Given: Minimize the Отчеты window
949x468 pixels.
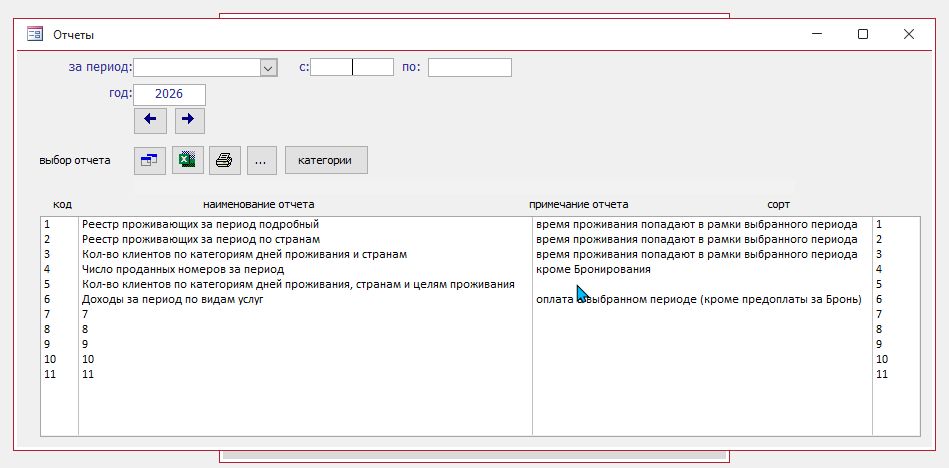Looking at the screenshot, I should pyautogui.click(x=817, y=34).
